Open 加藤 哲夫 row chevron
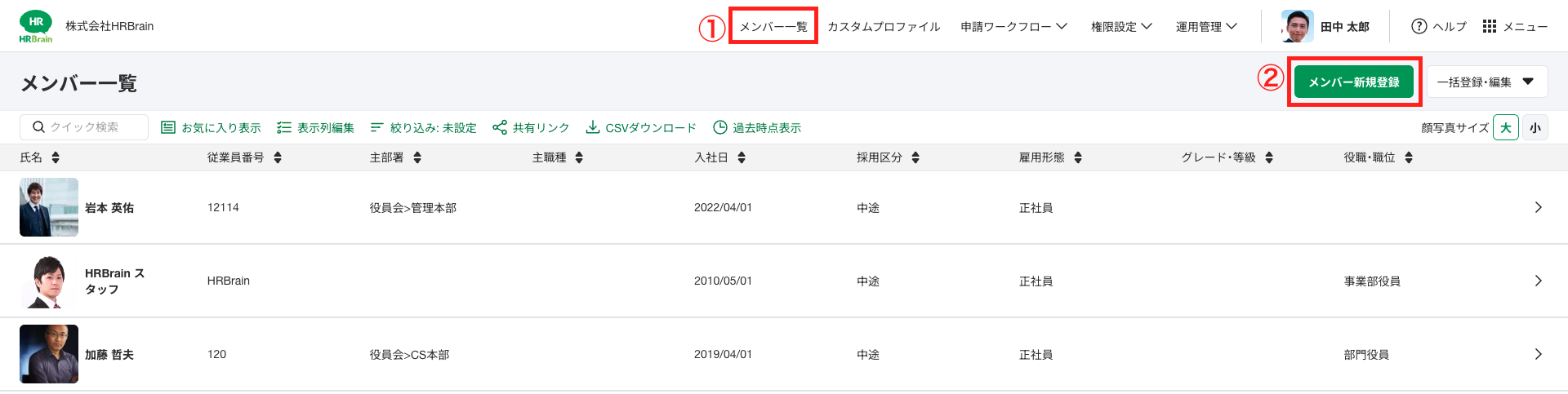 click(x=1539, y=354)
